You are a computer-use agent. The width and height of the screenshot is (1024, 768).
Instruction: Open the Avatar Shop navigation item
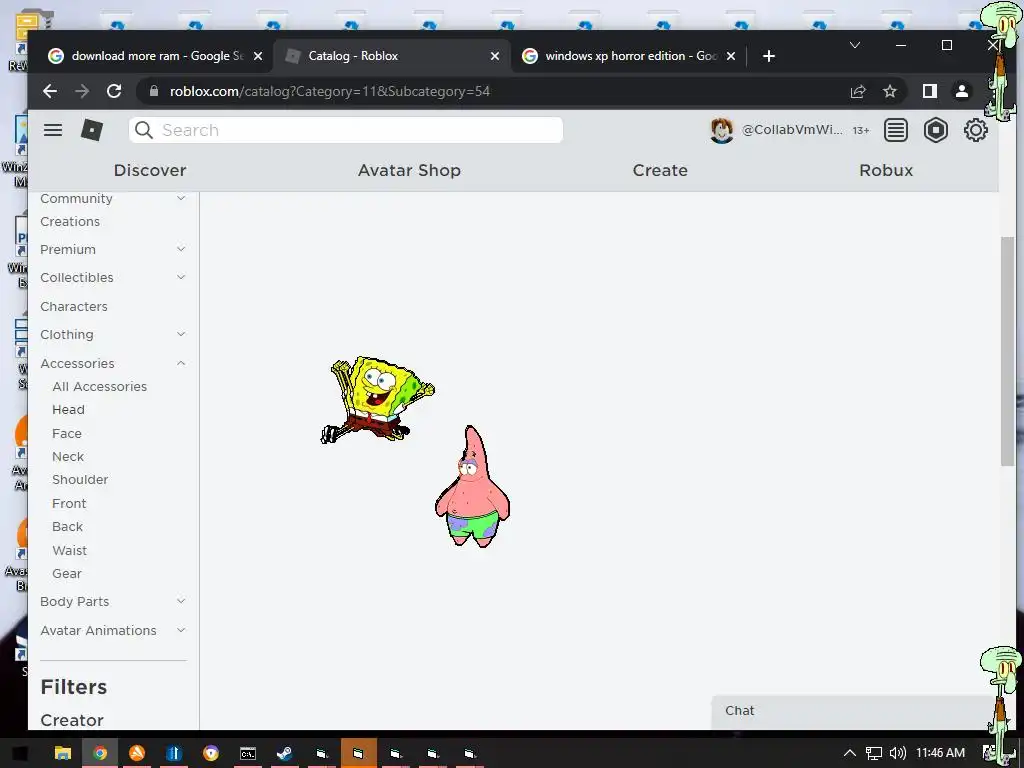click(409, 170)
